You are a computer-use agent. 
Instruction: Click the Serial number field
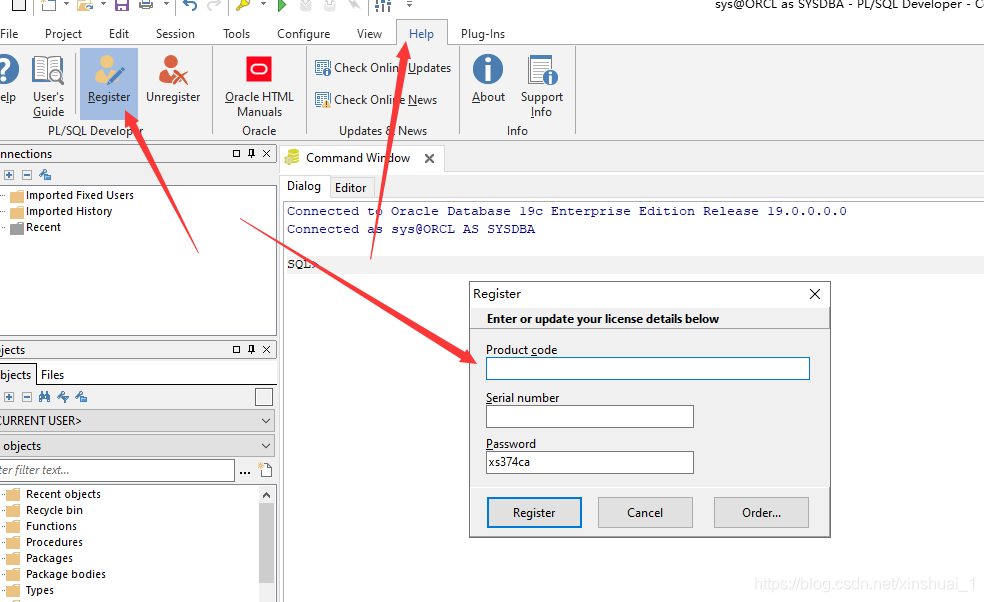[x=590, y=416]
